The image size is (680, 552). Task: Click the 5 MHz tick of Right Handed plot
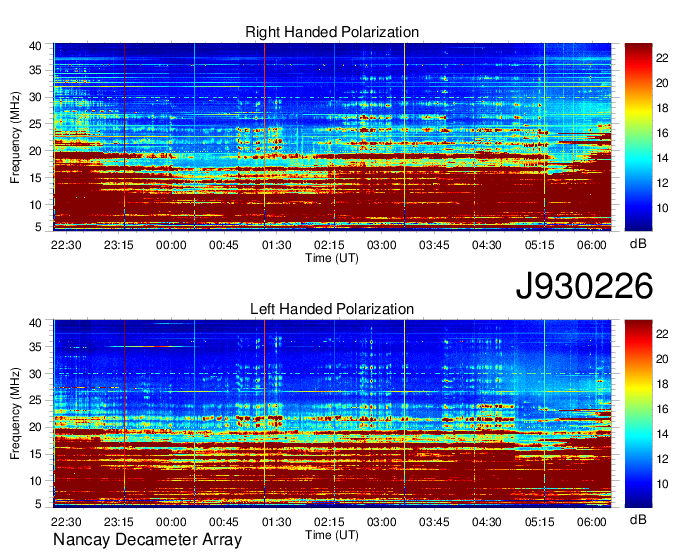38,227
